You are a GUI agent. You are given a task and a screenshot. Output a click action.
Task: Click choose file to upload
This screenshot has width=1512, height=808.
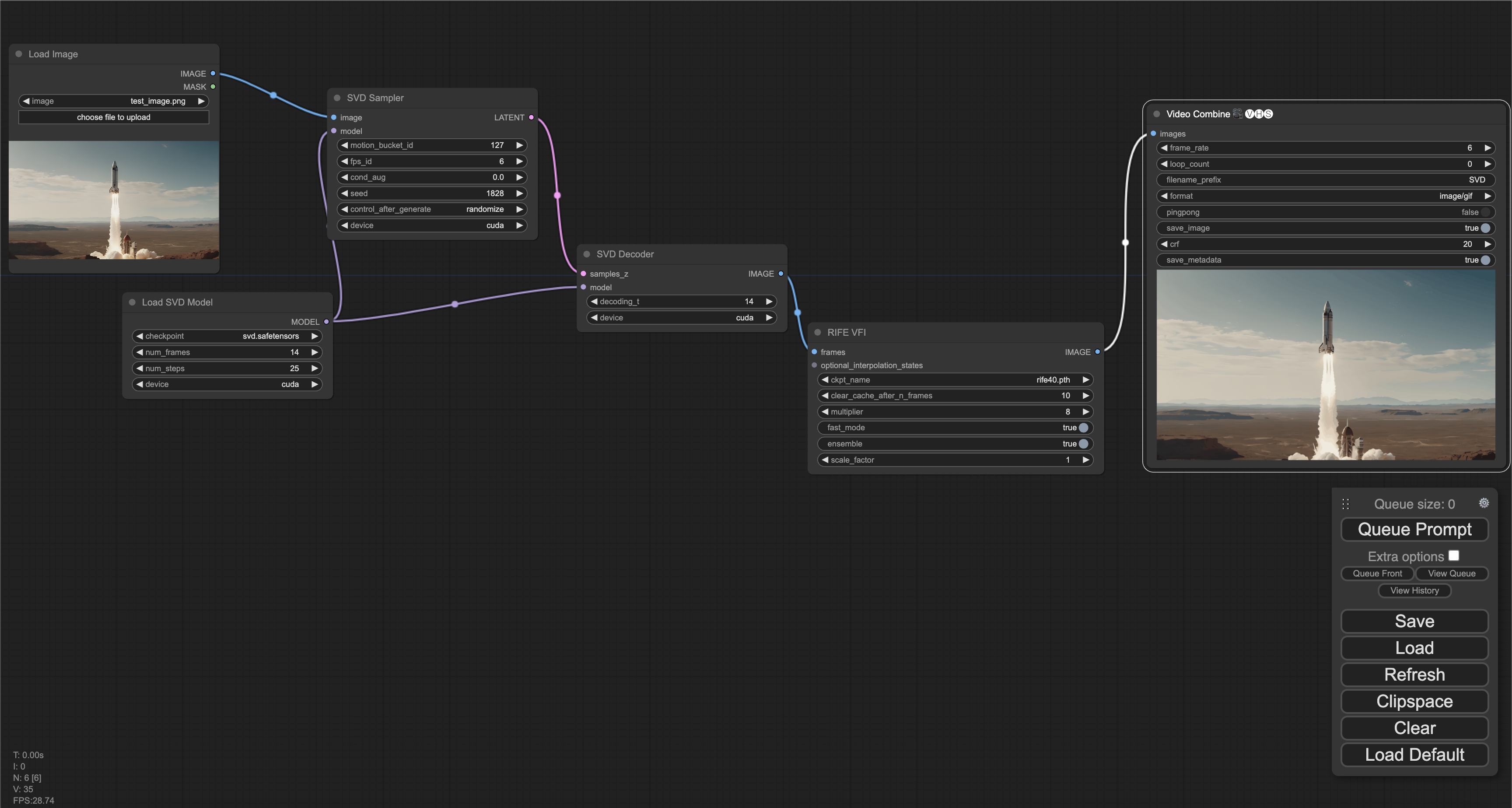(113, 117)
